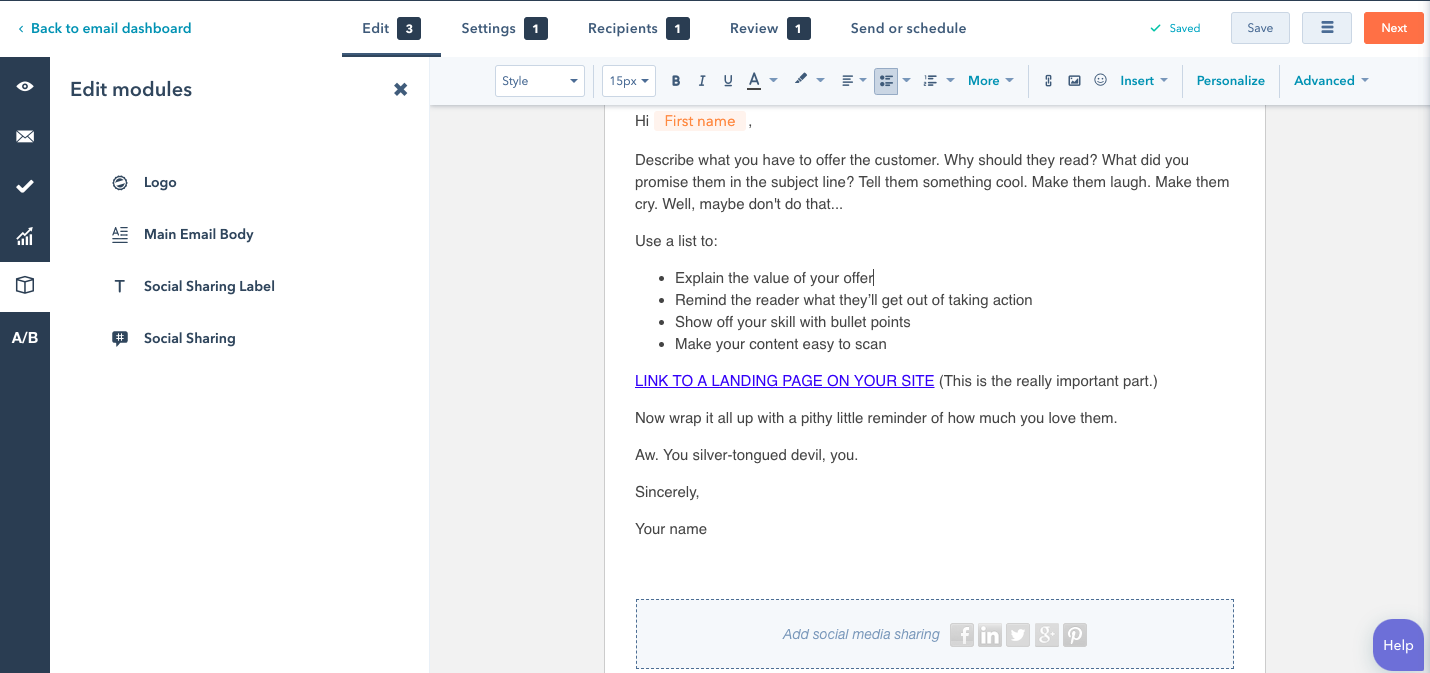Click 'Make your content easy to scan' bullet
Image resolution: width=1430 pixels, height=673 pixels.
[x=781, y=344]
